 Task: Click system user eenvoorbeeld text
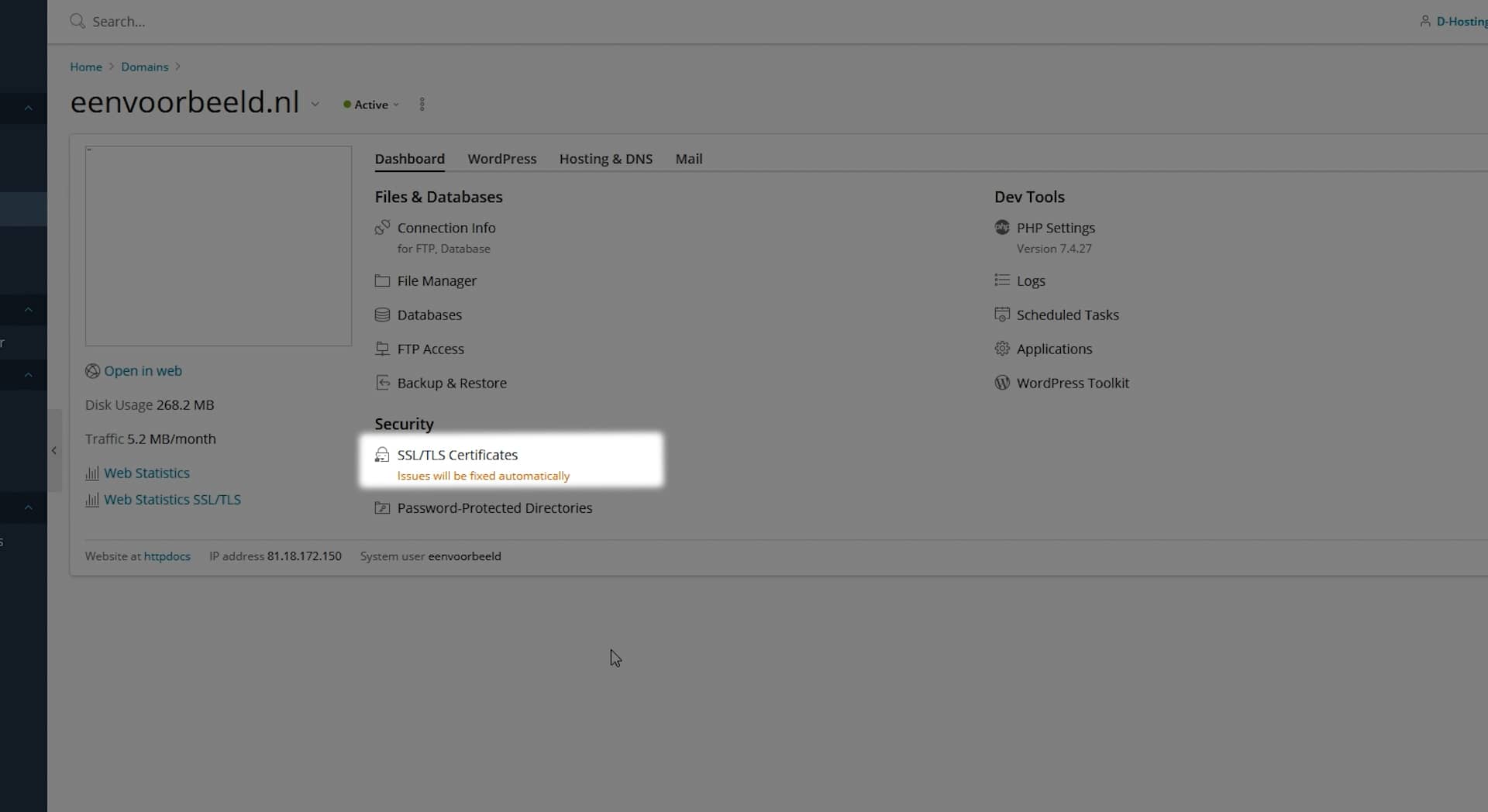pyautogui.click(x=464, y=556)
